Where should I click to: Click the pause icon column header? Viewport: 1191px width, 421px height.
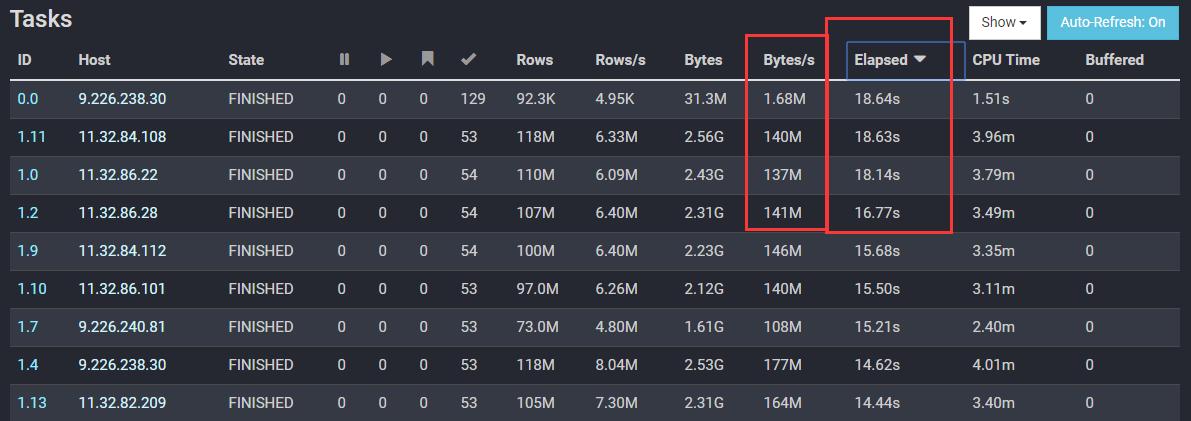click(x=344, y=60)
